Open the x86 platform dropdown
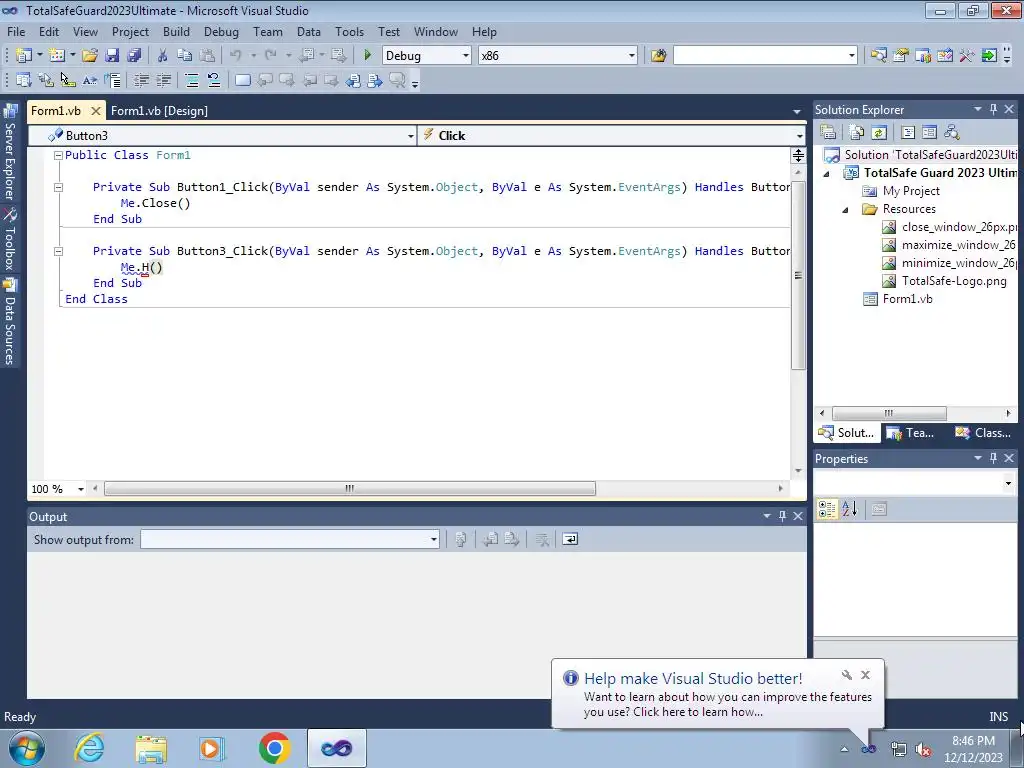This screenshot has width=1024, height=768. (632, 56)
